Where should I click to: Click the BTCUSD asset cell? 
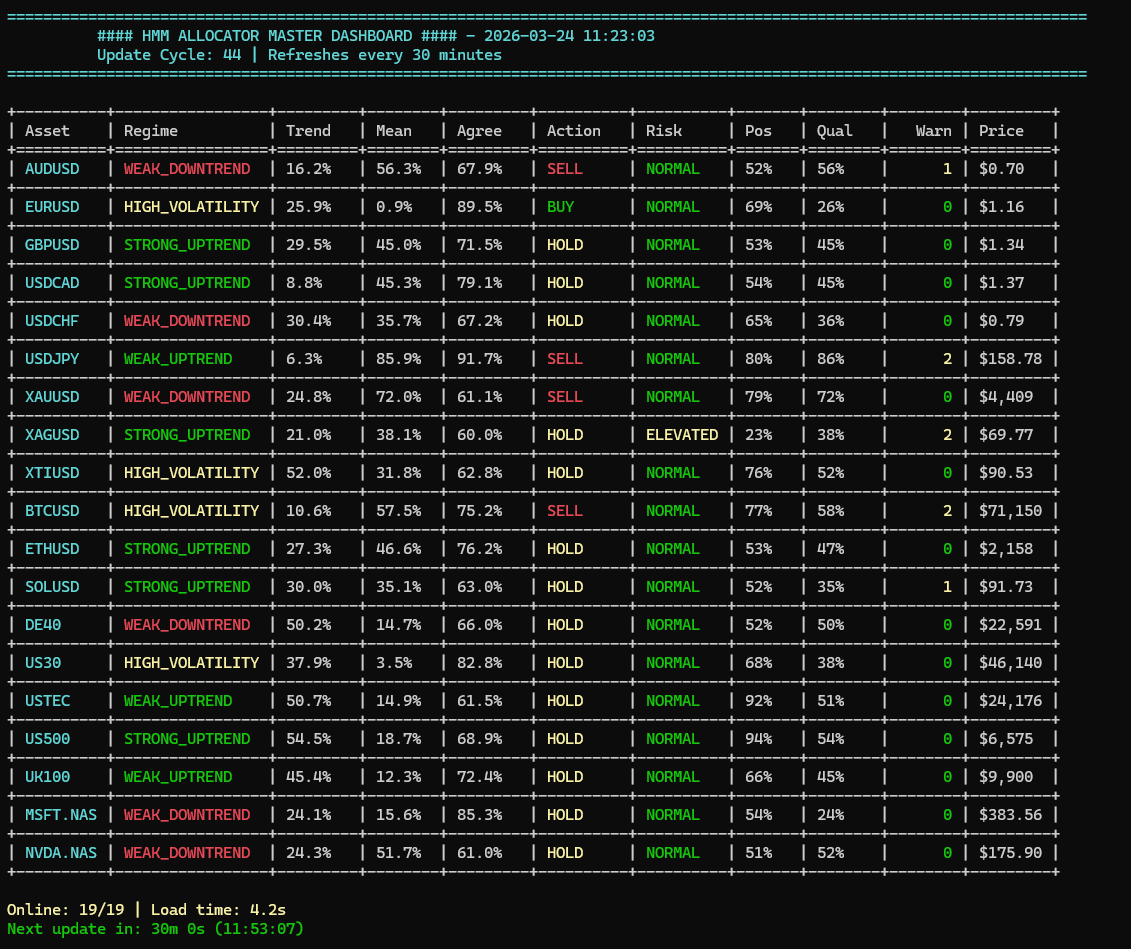(52, 511)
